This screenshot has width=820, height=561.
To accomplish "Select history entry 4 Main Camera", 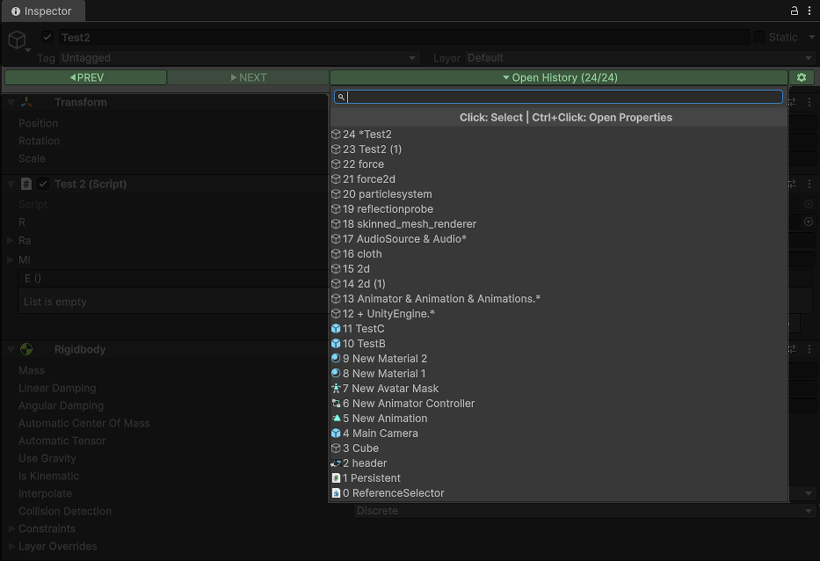I will 380,433.
